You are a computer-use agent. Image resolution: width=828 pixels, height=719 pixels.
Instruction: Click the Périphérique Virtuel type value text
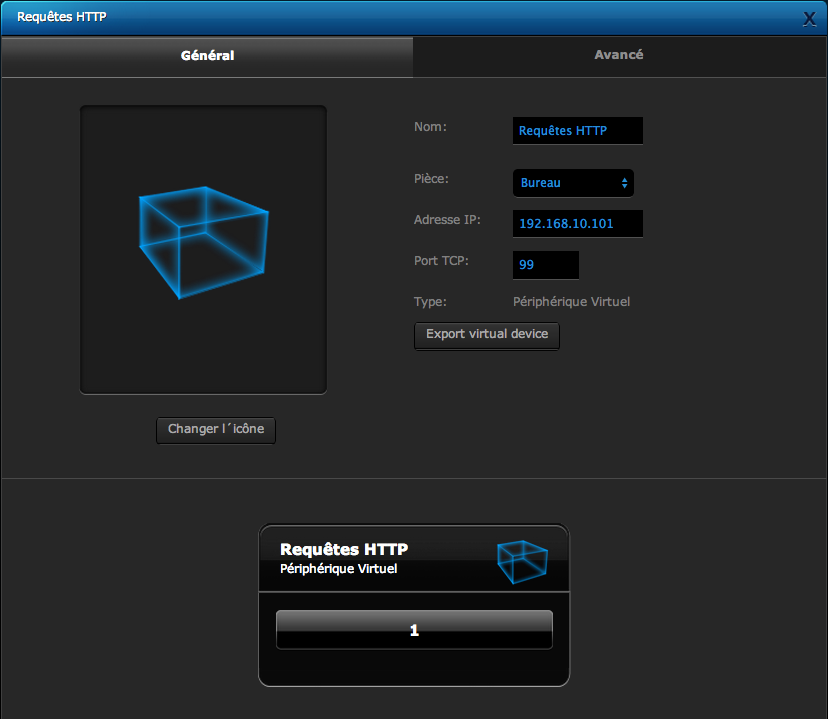(x=571, y=301)
